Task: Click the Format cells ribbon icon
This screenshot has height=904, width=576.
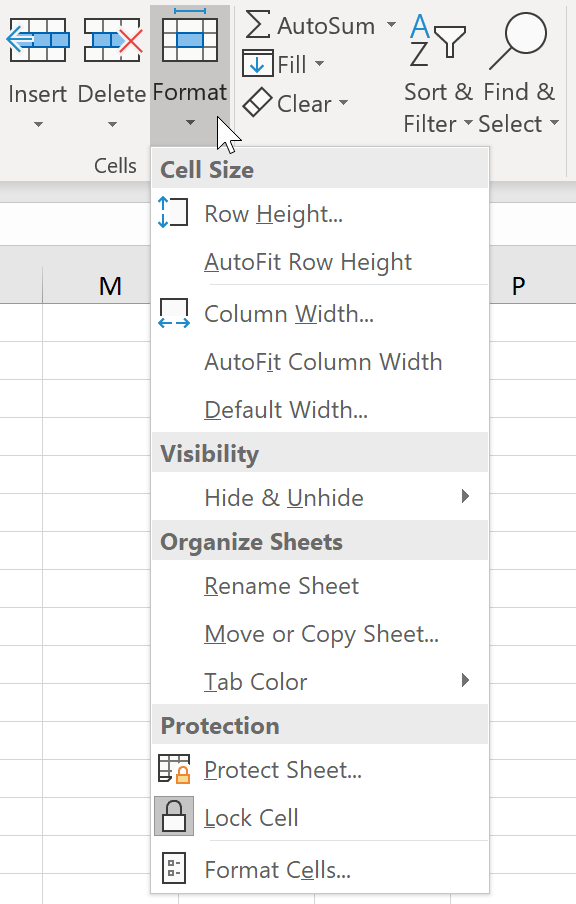Action: coord(190,36)
